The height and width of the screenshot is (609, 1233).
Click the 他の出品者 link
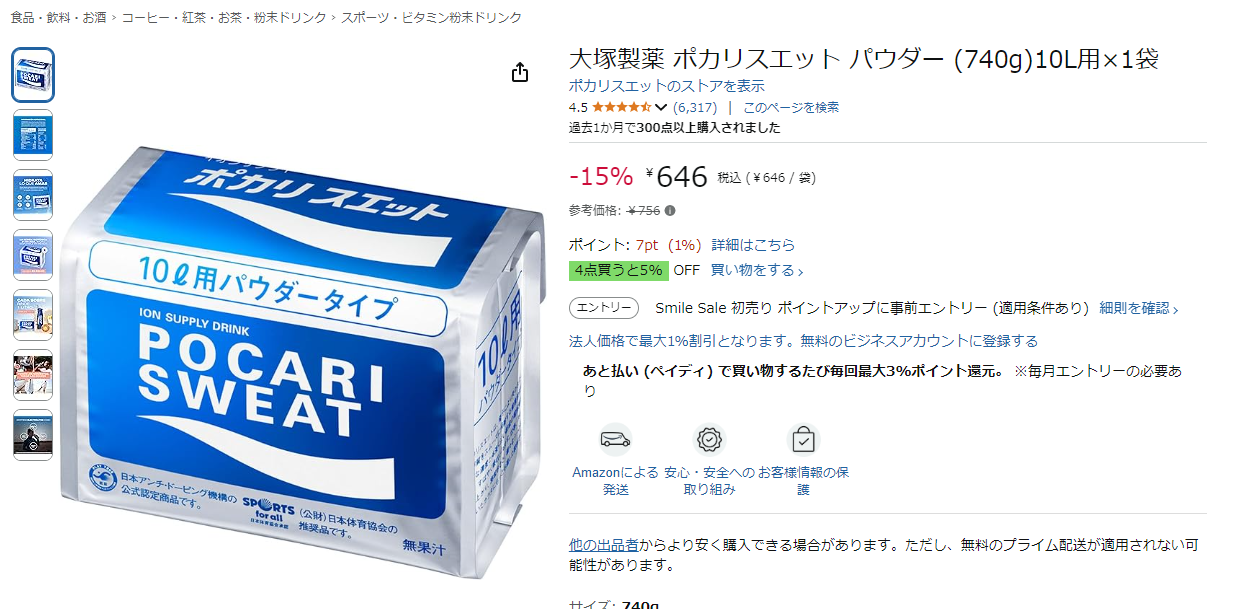click(x=604, y=545)
